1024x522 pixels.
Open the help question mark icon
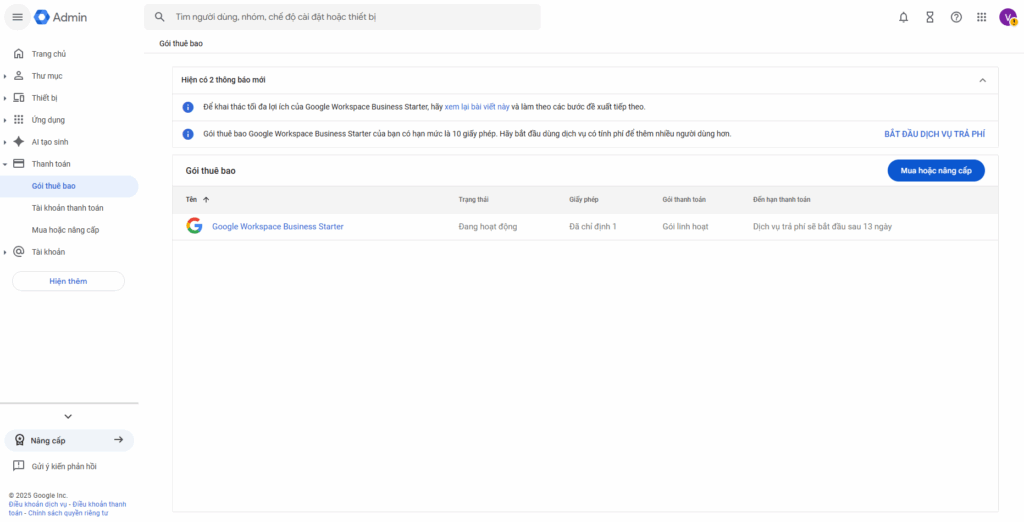[956, 17]
